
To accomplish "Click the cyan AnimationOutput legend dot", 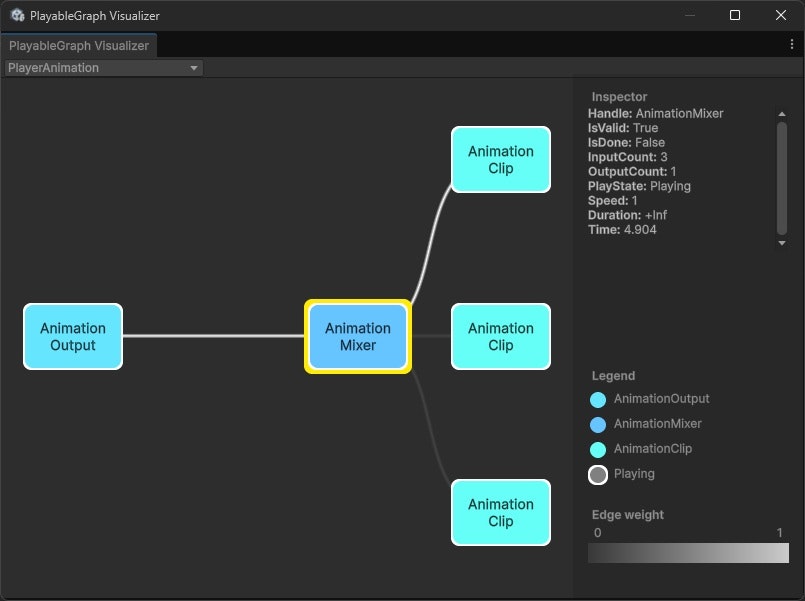I will click(598, 398).
